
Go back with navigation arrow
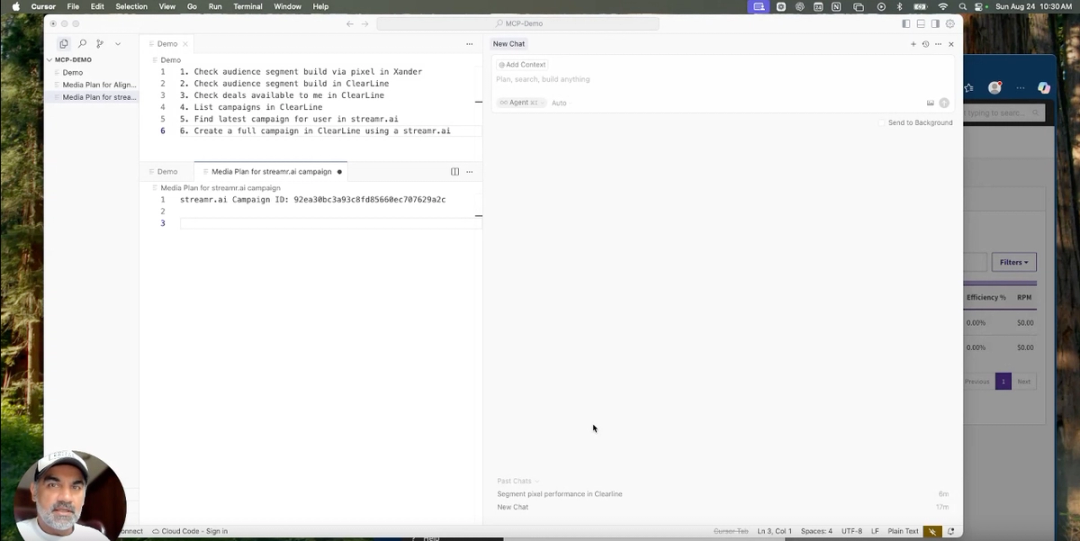350,23
